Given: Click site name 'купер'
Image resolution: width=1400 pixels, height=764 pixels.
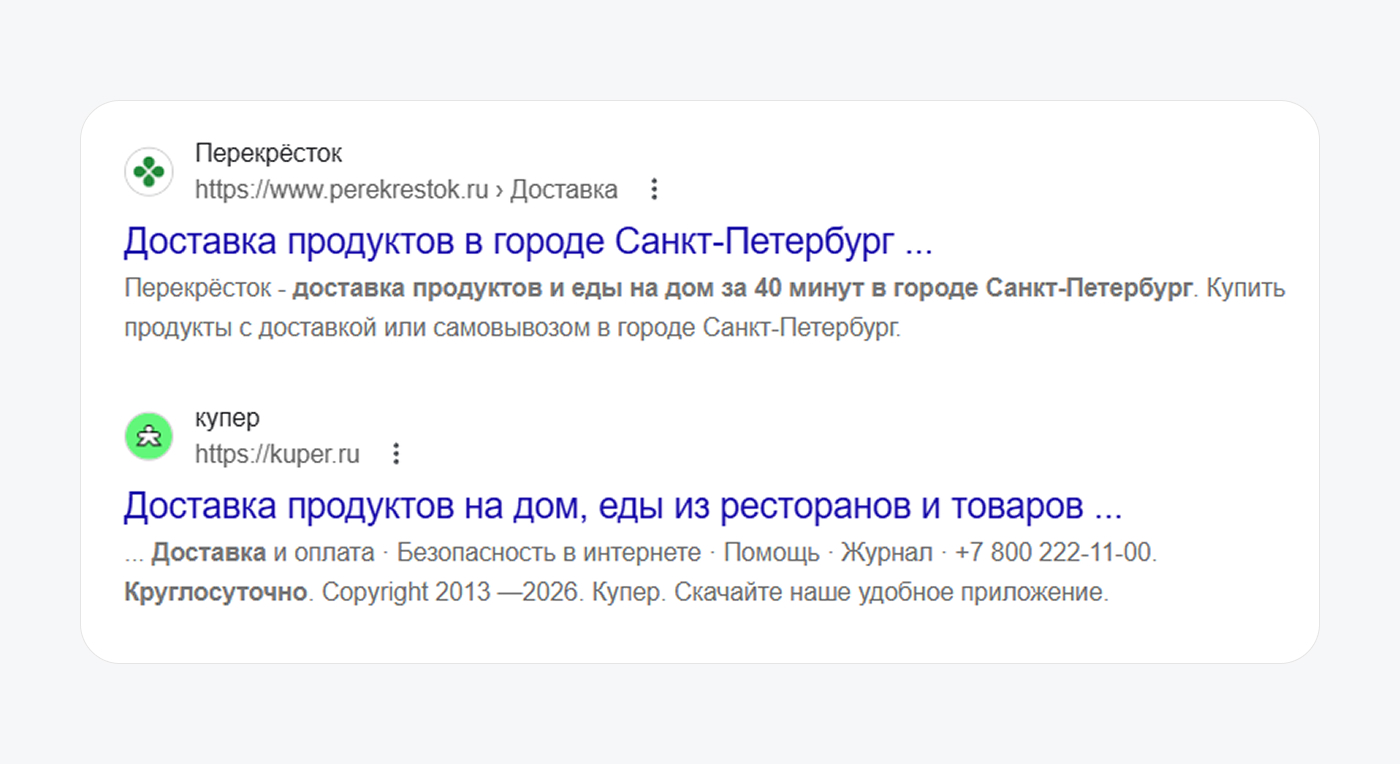Looking at the screenshot, I should [x=227, y=419].
